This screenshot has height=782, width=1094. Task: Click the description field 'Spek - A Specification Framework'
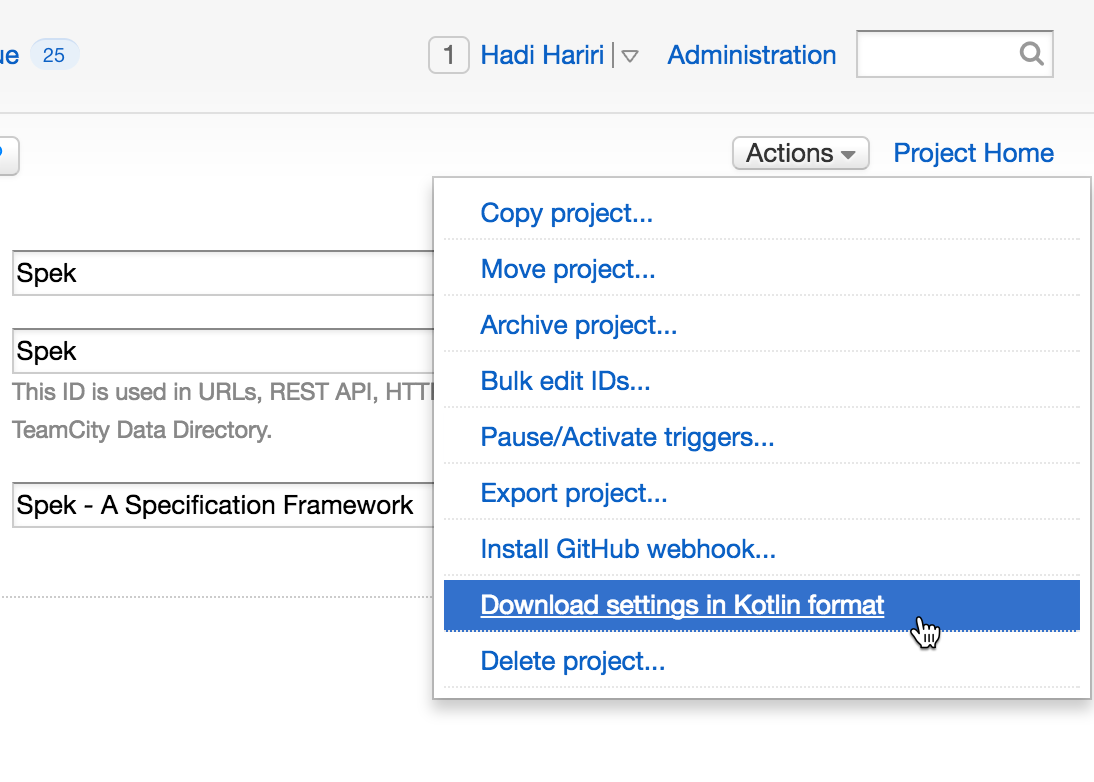(x=223, y=504)
